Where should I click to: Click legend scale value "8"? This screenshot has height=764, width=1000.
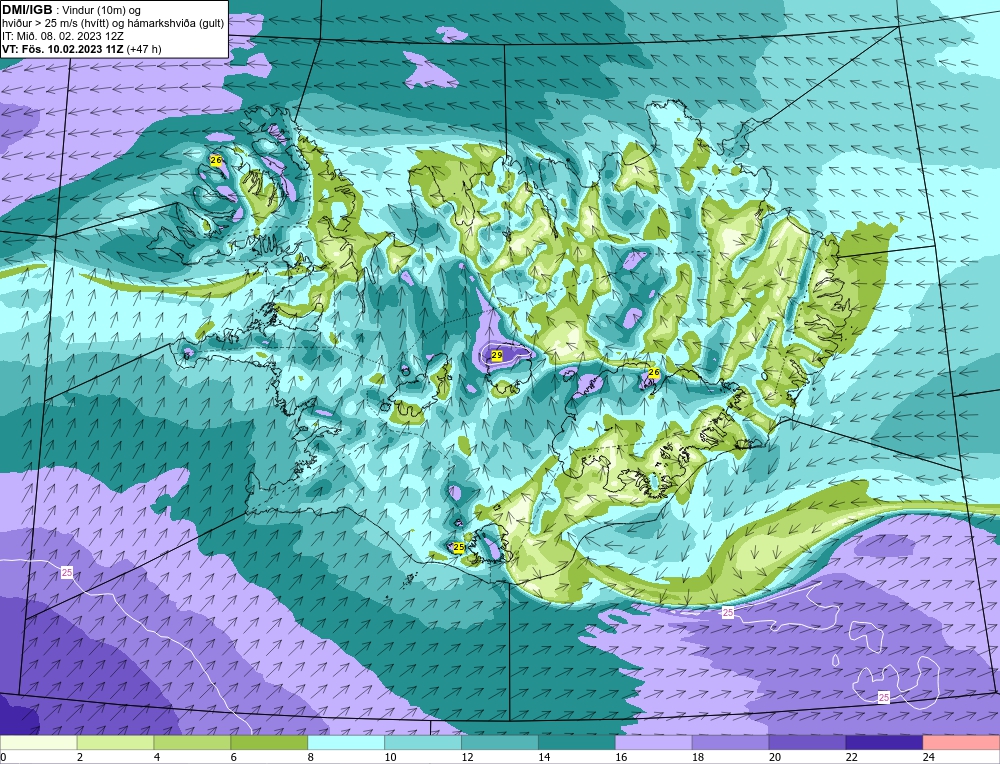point(311,757)
